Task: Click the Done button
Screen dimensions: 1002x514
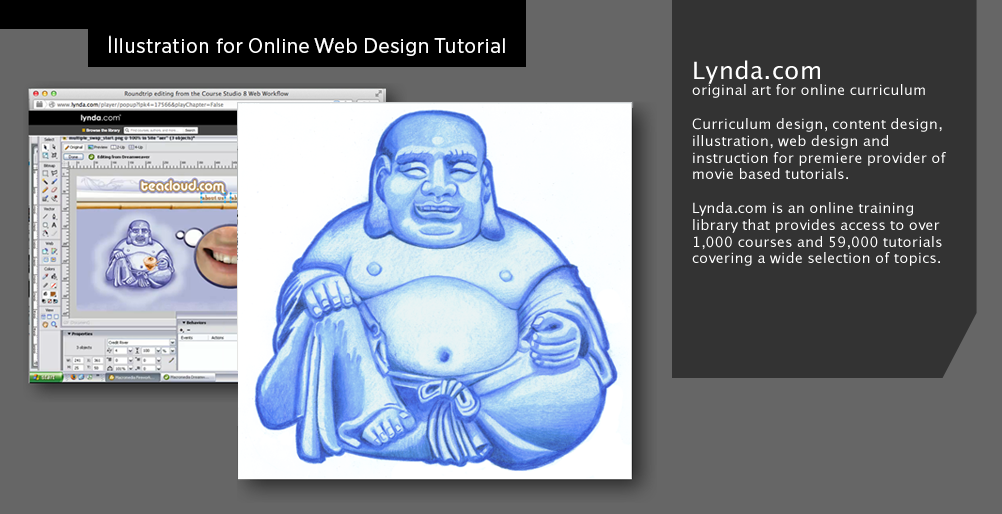Action: [73, 157]
